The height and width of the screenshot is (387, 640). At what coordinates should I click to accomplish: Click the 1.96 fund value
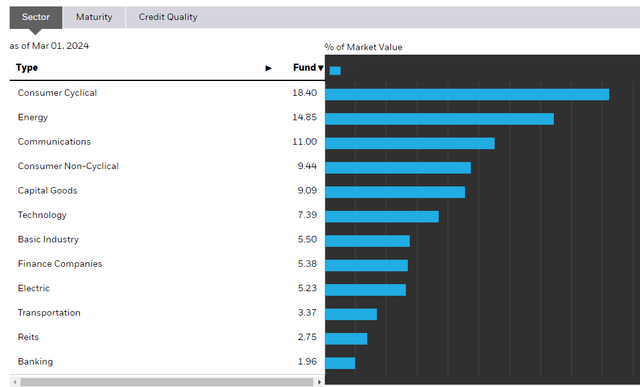pyautogui.click(x=307, y=362)
